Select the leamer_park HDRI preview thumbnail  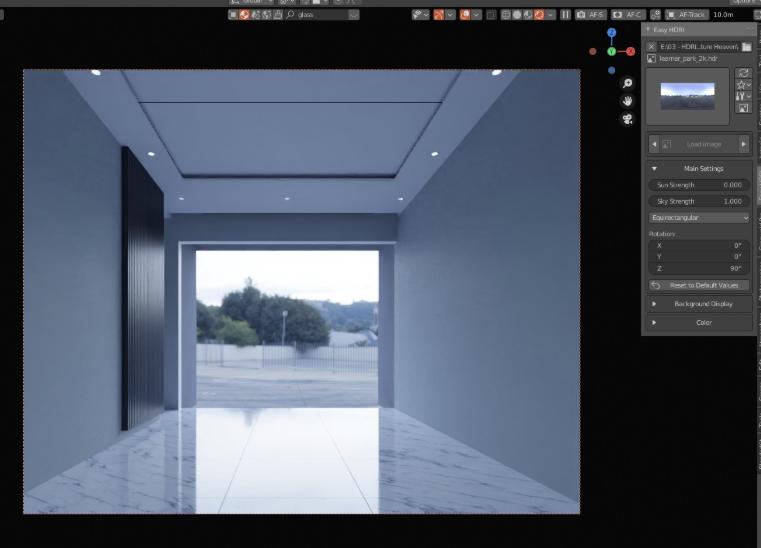pos(688,97)
